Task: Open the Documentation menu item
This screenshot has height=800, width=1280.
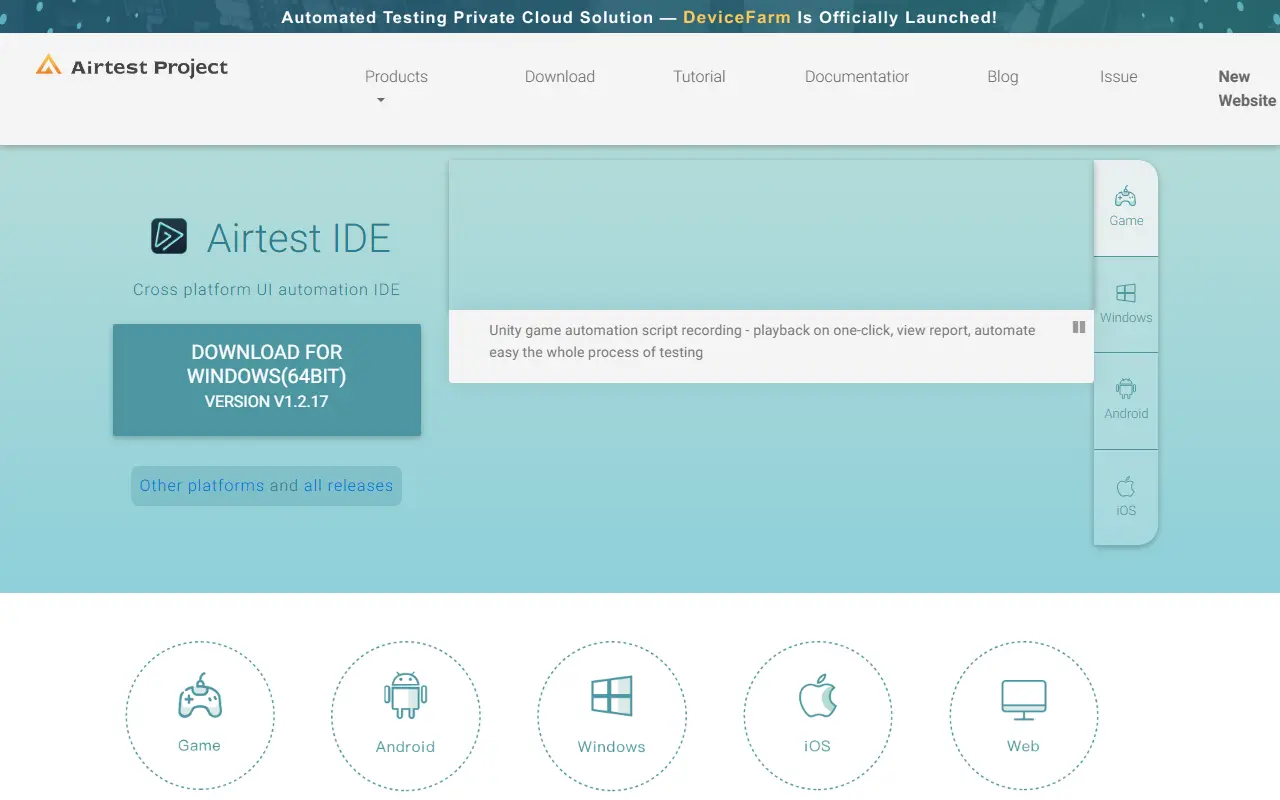Action: pyautogui.click(x=857, y=77)
